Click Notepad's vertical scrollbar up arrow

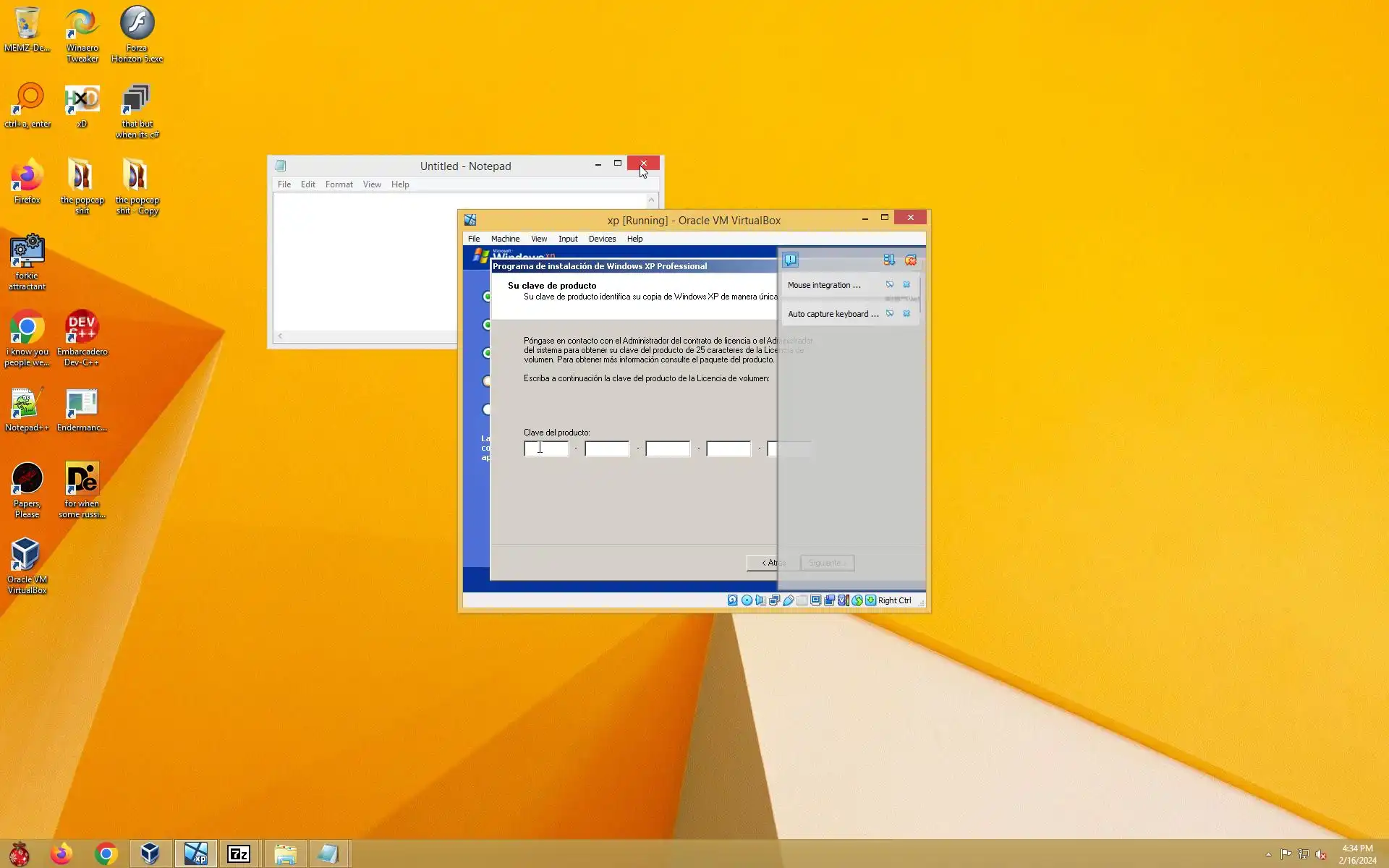[x=651, y=200]
